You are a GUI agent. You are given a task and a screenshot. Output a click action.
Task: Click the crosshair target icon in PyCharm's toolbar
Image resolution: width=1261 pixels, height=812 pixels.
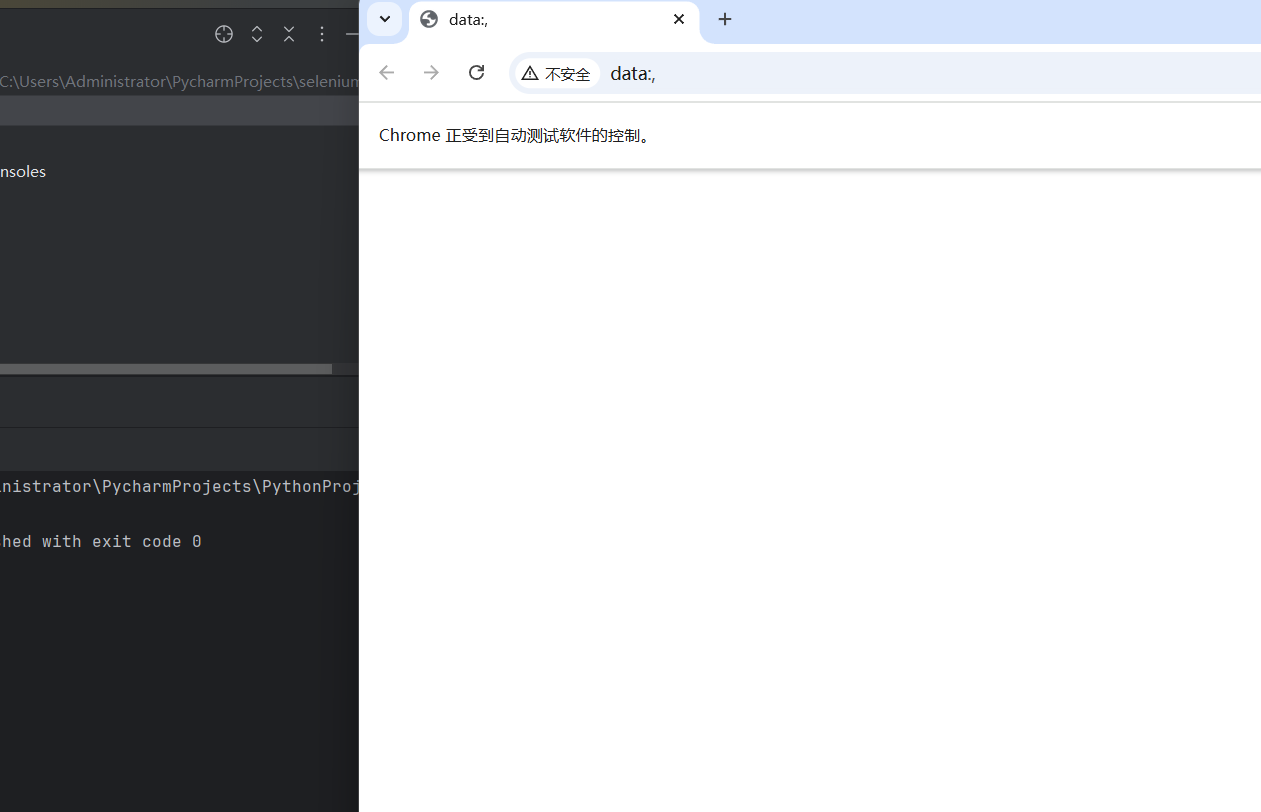223,33
